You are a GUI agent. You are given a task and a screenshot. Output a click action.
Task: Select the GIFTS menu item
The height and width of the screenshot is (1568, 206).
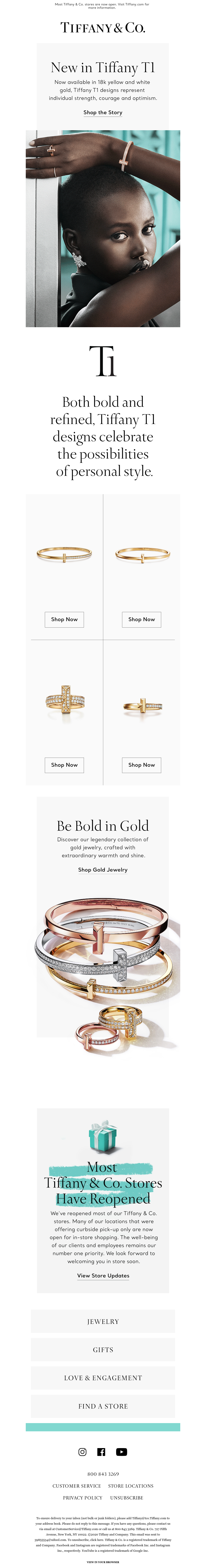click(103, 1350)
